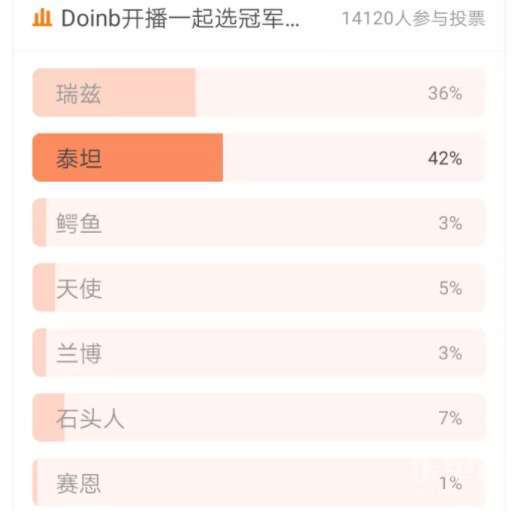Click the dark orange 泰坦 progress fill
520x511 pixels.
point(128,157)
